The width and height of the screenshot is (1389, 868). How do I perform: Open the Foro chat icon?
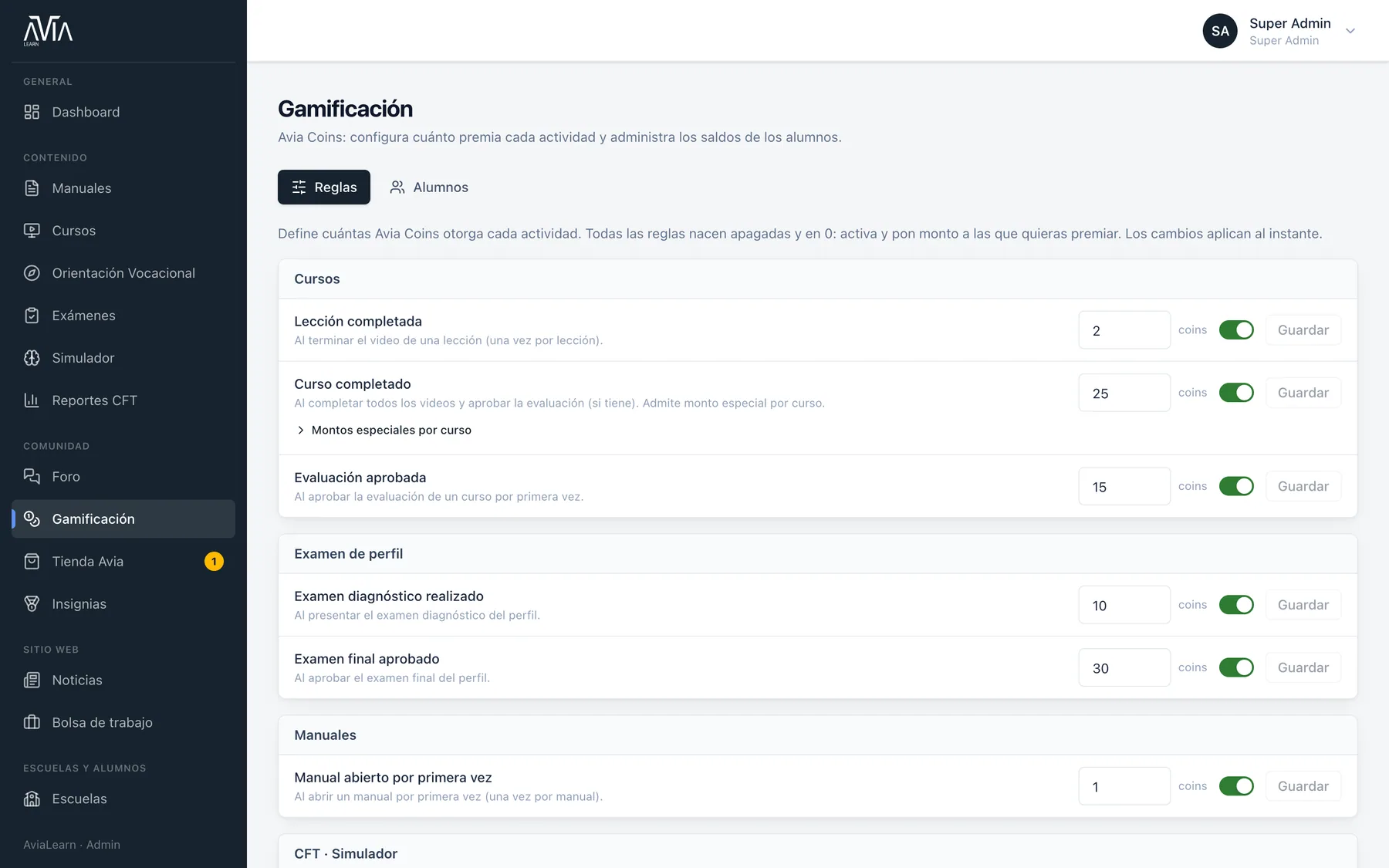click(32, 477)
